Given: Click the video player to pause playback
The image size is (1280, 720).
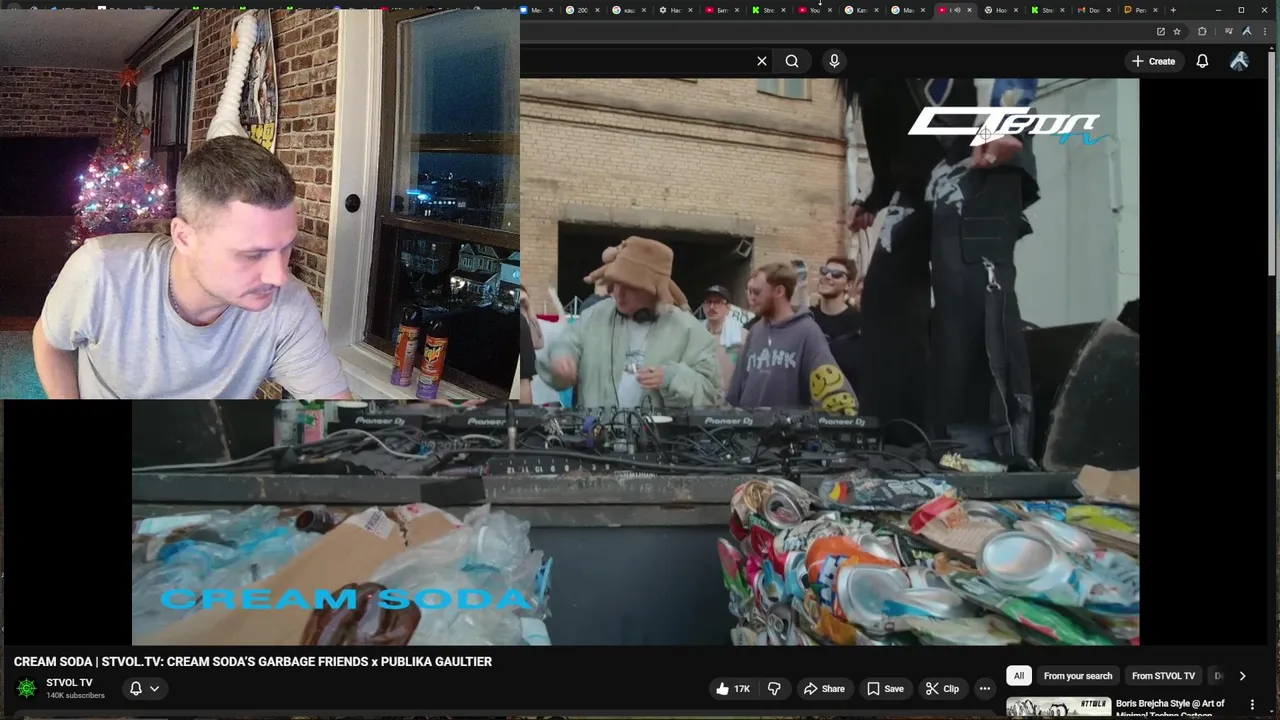Looking at the screenshot, I should point(635,360).
